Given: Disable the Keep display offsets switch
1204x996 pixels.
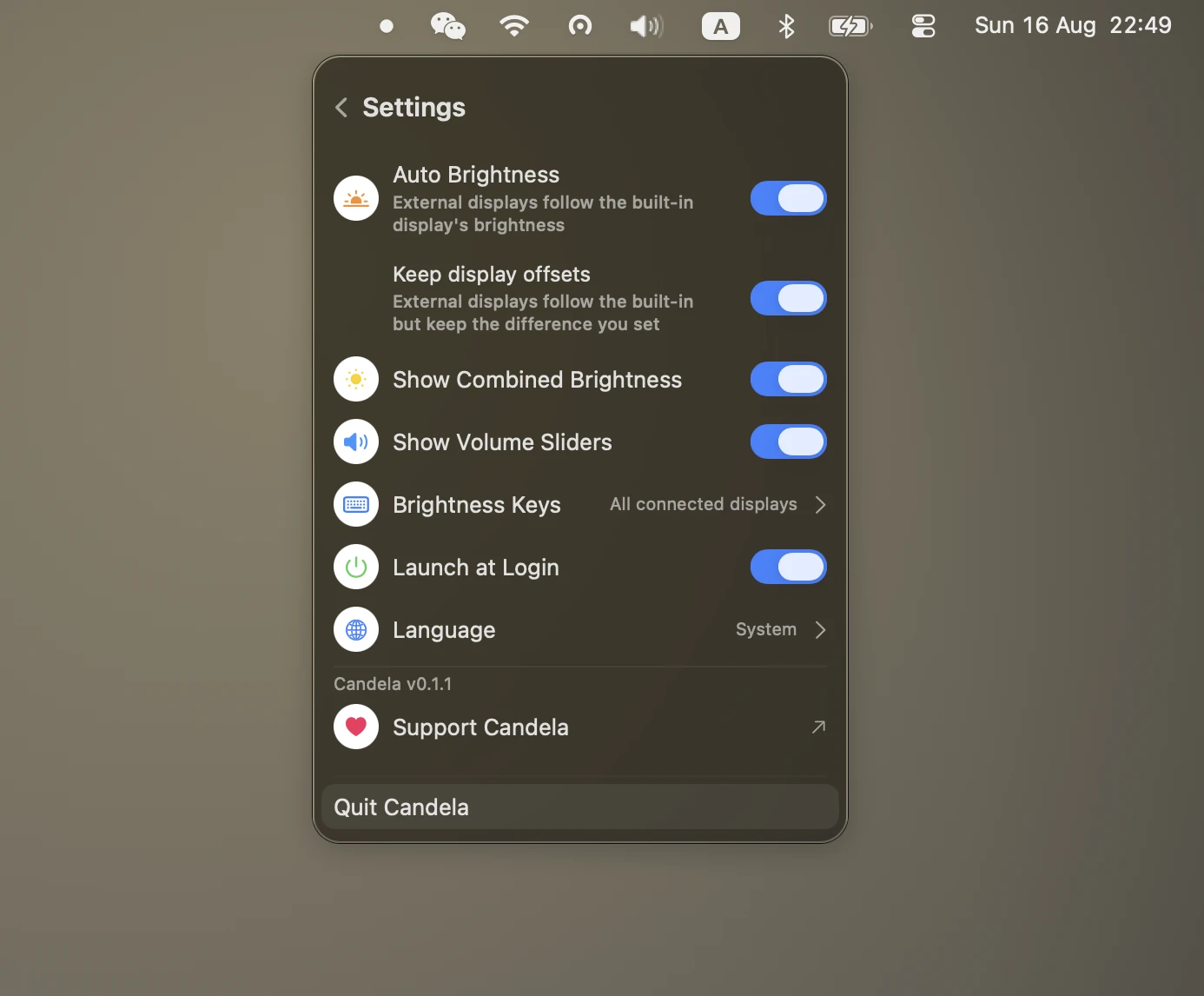Looking at the screenshot, I should pos(789,298).
